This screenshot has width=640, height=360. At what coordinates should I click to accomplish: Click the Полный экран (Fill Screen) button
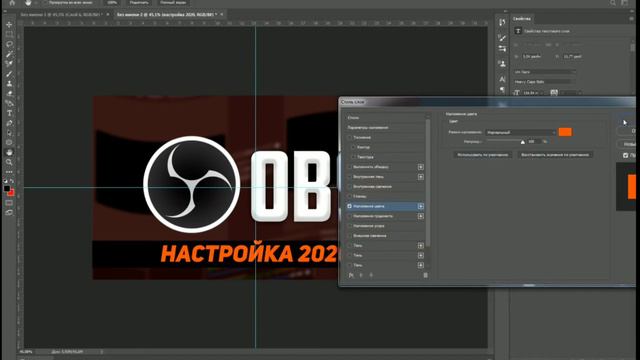(173, 2)
